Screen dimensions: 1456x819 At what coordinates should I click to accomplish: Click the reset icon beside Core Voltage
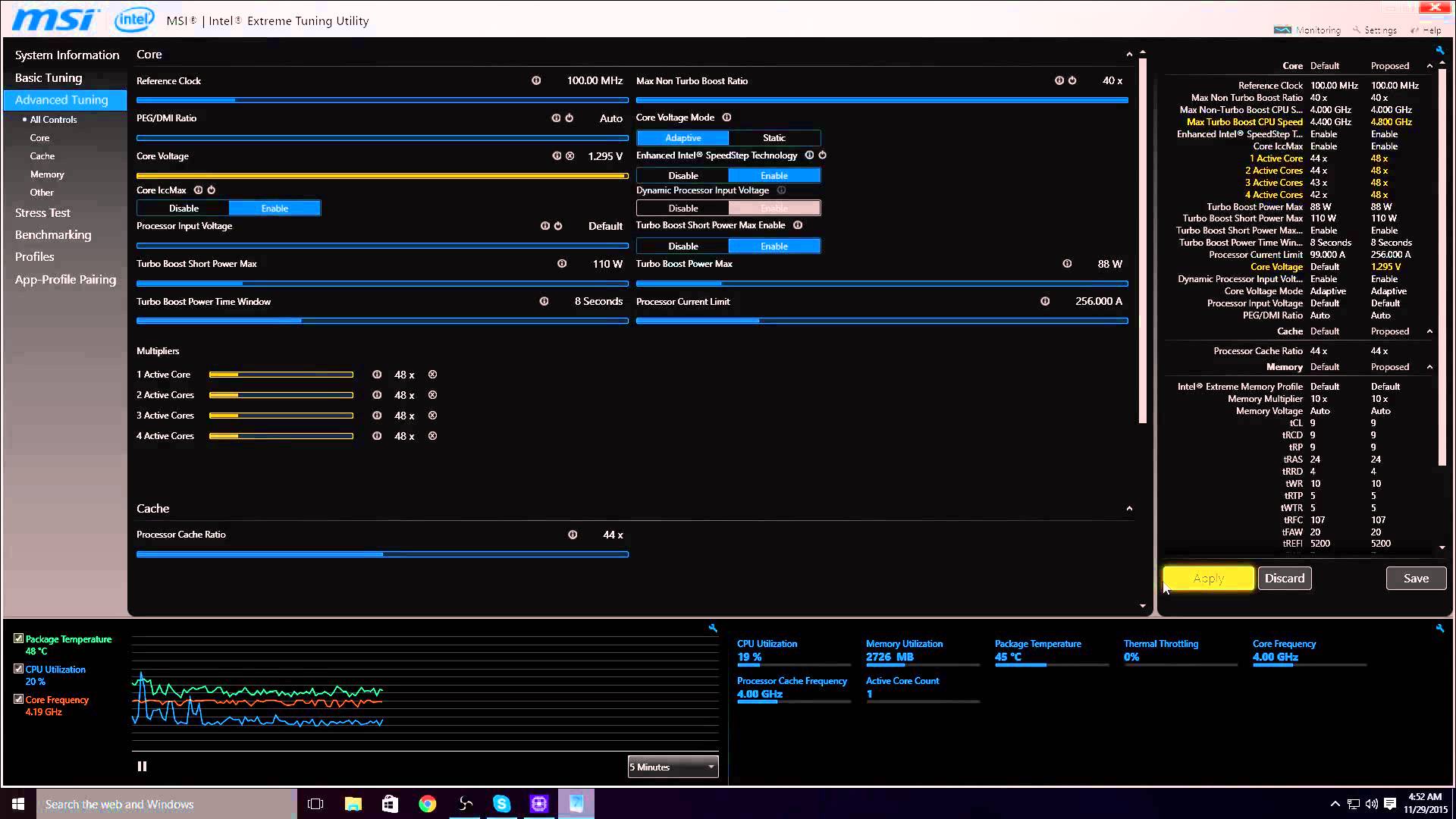pos(570,156)
